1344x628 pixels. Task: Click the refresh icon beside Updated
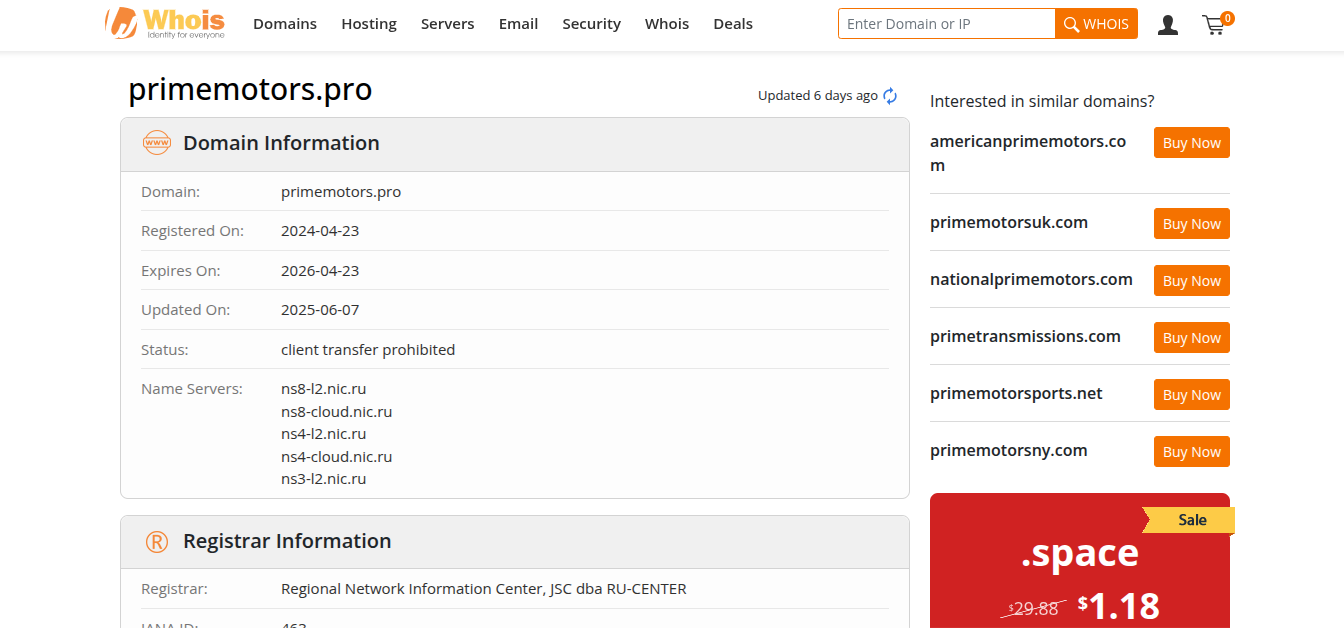coord(890,96)
